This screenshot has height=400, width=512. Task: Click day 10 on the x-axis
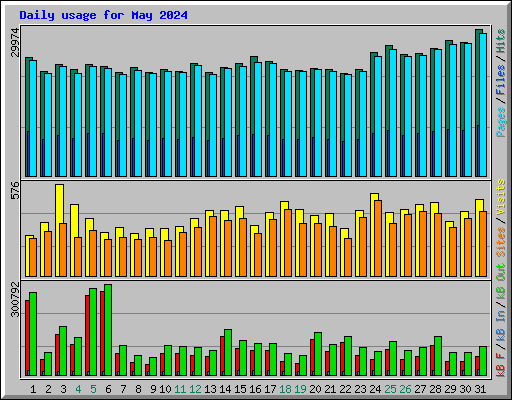pos(165,389)
